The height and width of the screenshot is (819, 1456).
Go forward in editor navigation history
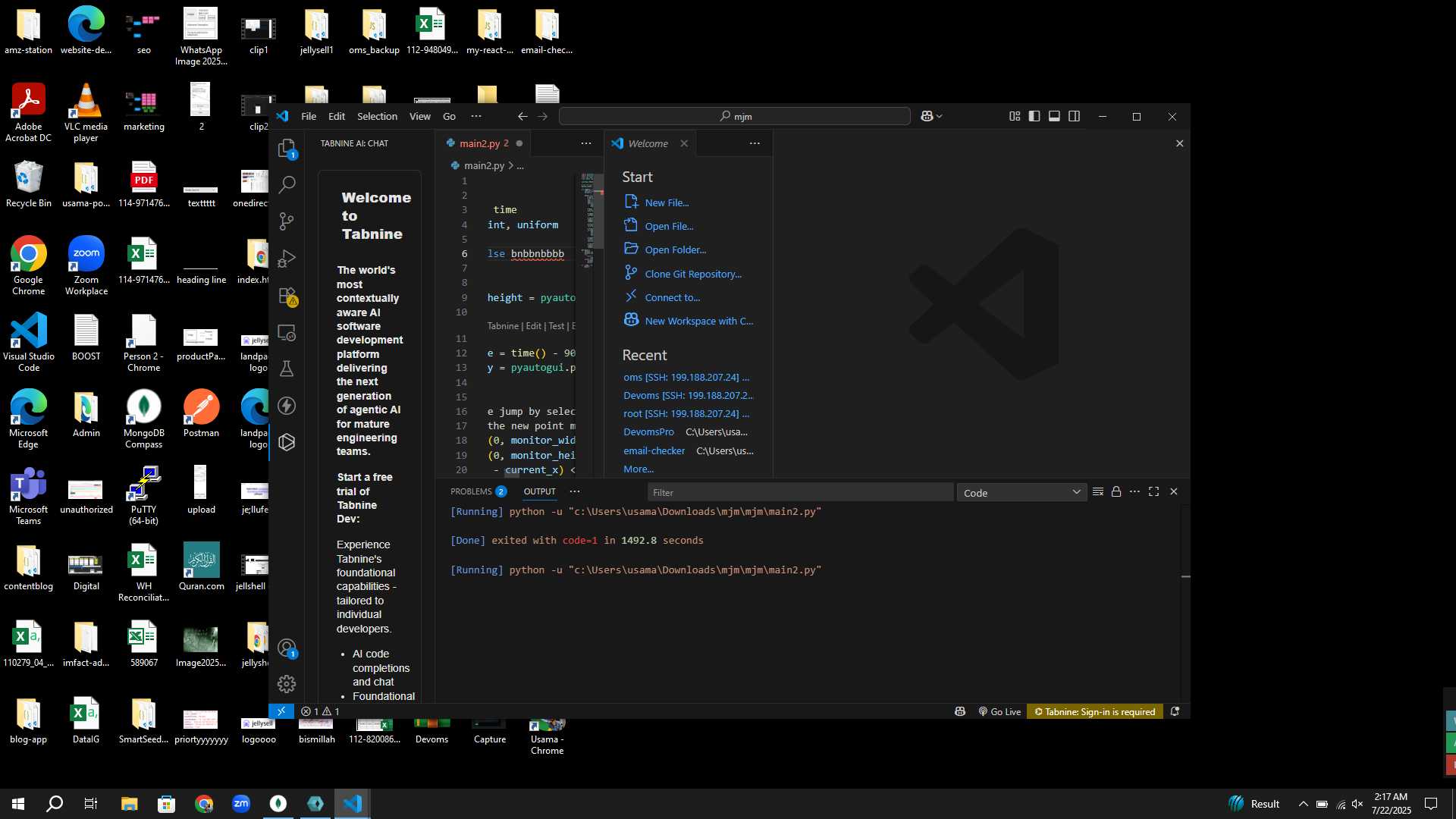[542, 116]
